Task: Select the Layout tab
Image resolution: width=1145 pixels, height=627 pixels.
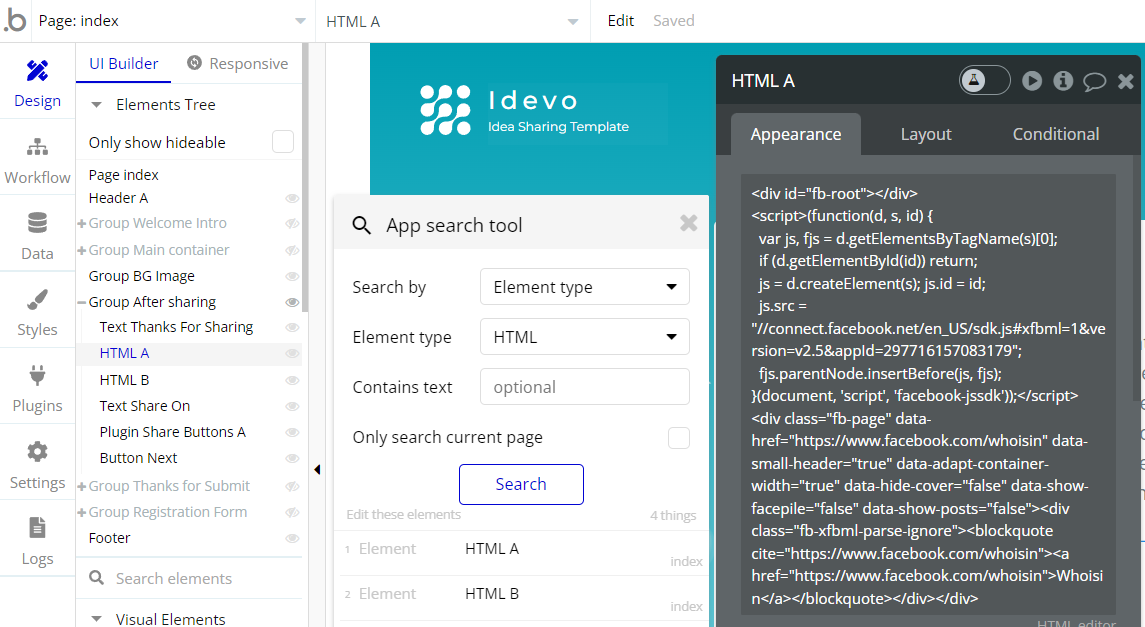Action: tap(926, 134)
